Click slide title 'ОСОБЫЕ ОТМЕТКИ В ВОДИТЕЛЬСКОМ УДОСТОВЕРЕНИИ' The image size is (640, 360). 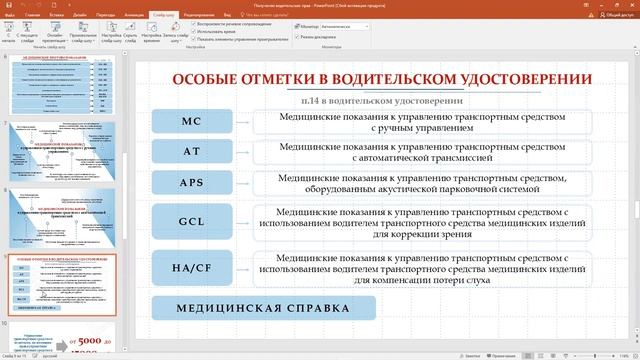pos(382,79)
